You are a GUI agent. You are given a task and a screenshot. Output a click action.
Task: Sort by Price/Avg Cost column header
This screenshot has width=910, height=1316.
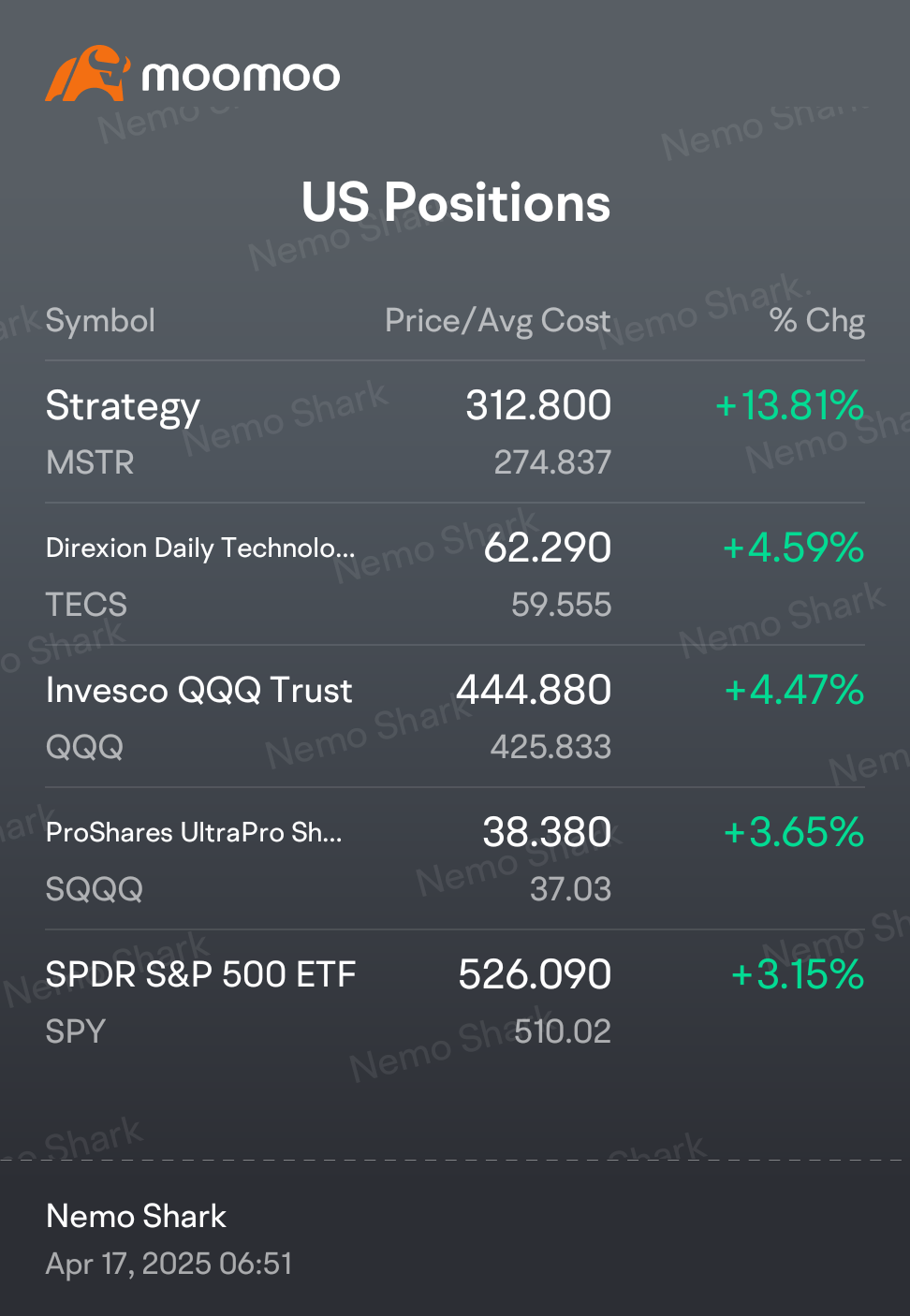coord(497,321)
